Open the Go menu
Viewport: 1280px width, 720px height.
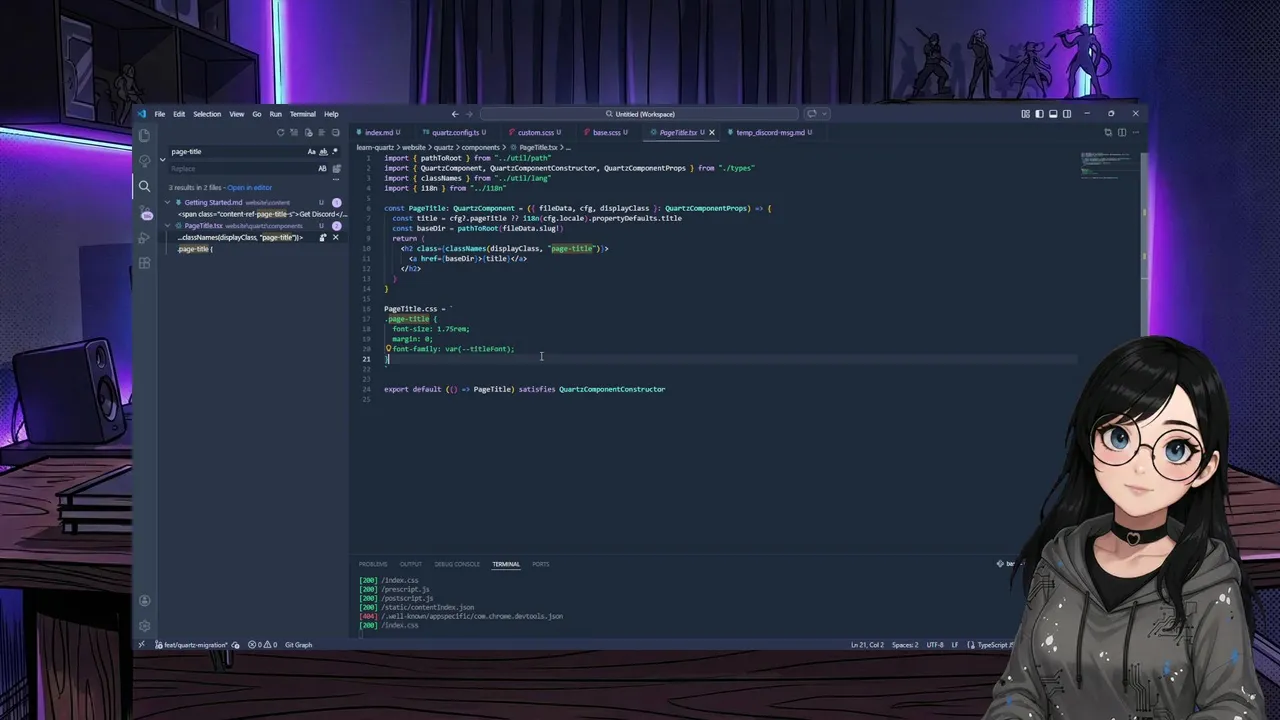pos(257,114)
